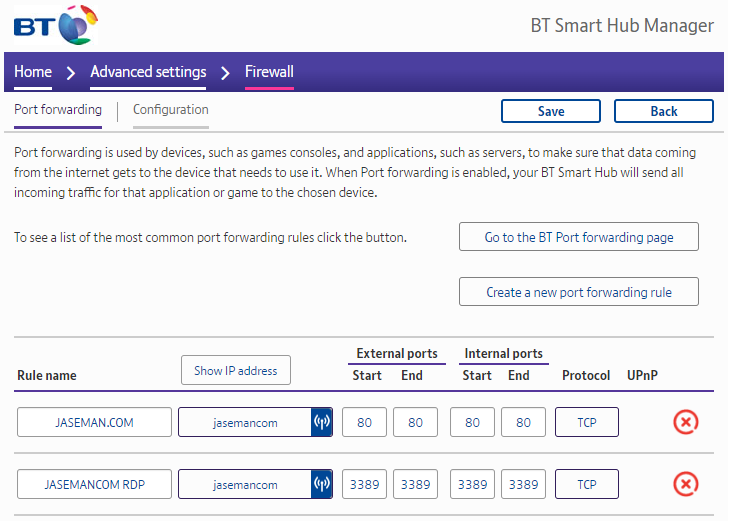Click wireless icon in JASEMAN.COM device field
This screenshot has width=729, height=521.
(321, 422)
